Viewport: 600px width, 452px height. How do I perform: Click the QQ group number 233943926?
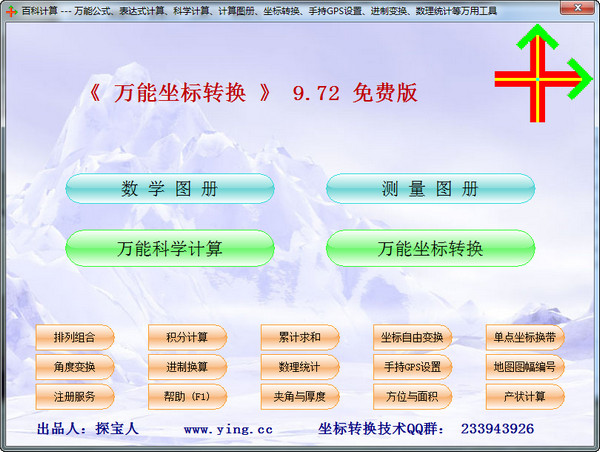pyautogui.click(x=497, y=429)
